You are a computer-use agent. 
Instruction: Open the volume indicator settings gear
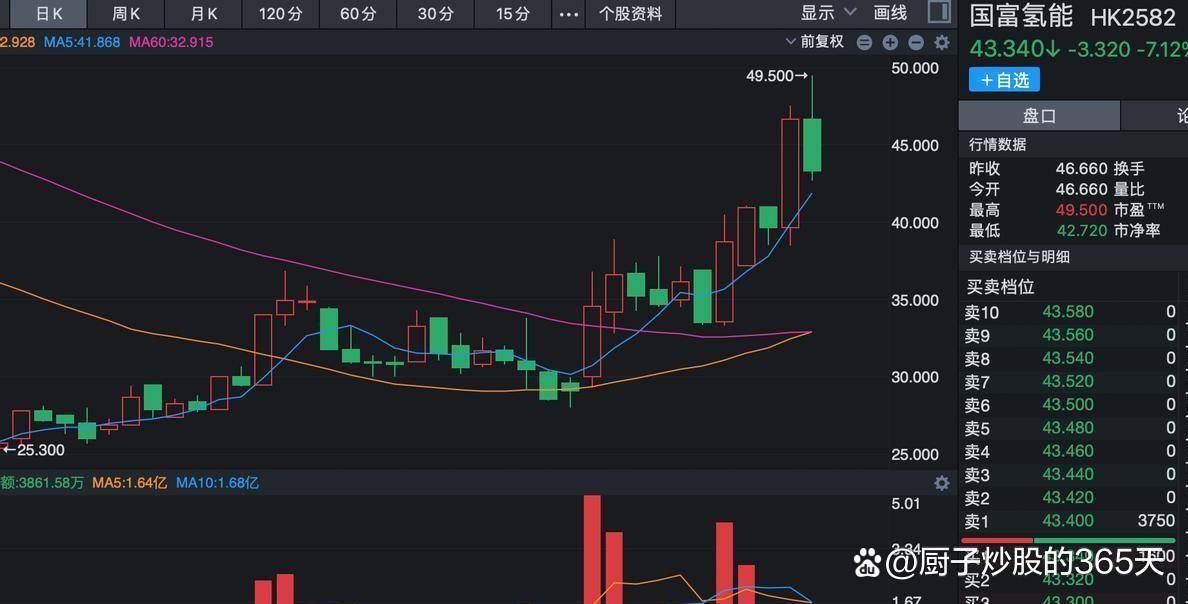coord(941,483)
